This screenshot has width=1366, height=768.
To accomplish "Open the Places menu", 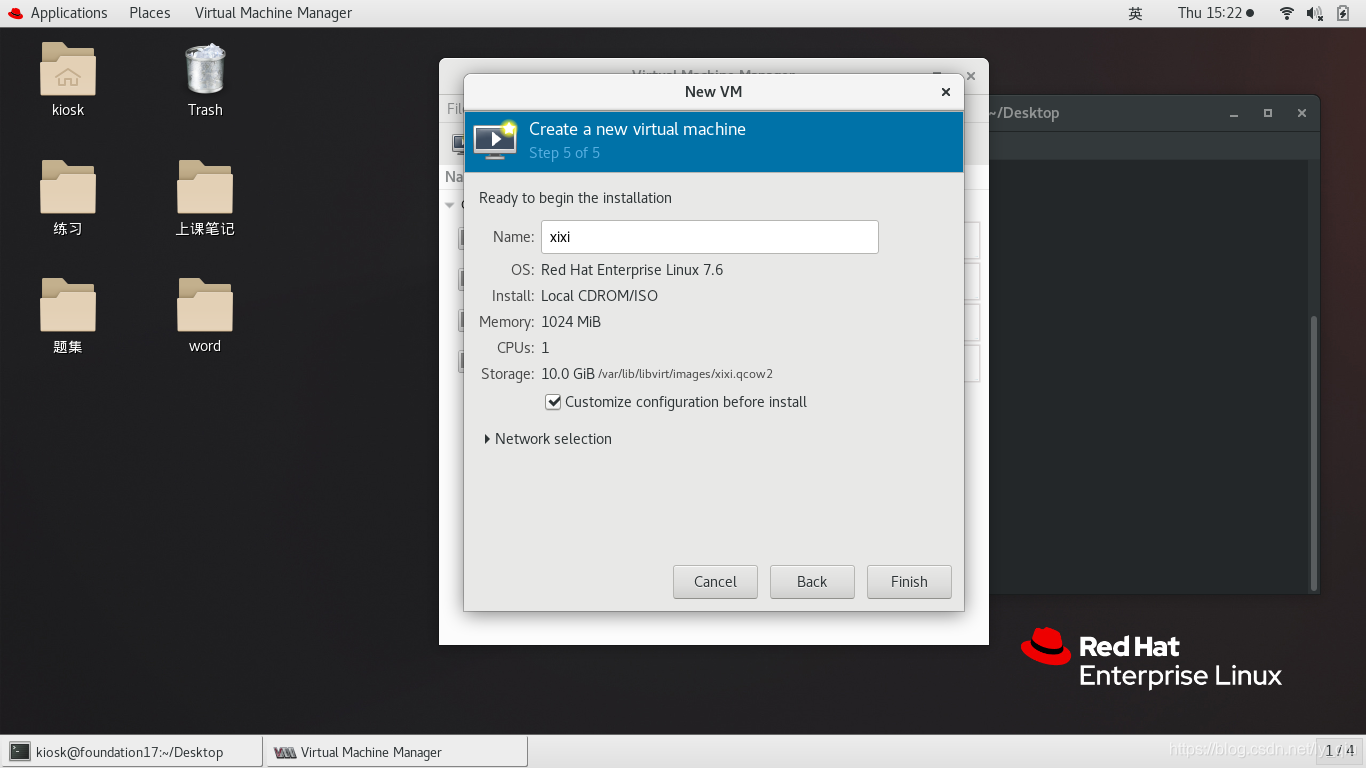I will click(x=150, y=13).
